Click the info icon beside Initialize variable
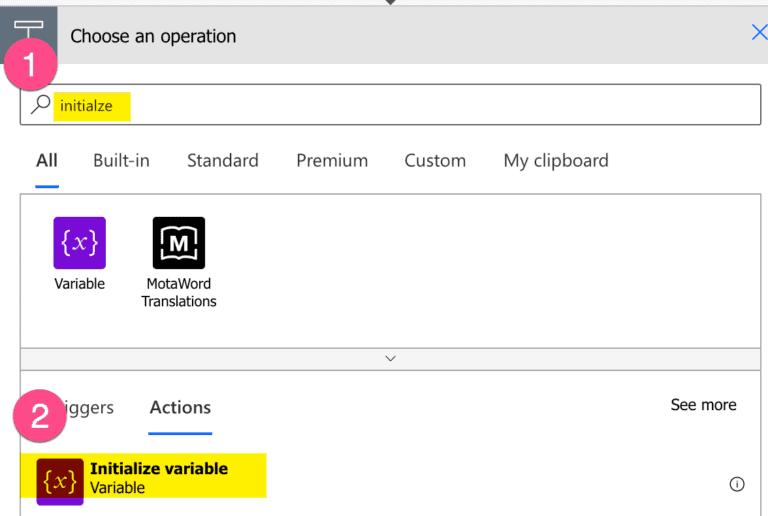Image resolution: width=768 pixels, height=516 pixels. click(737, 484)
